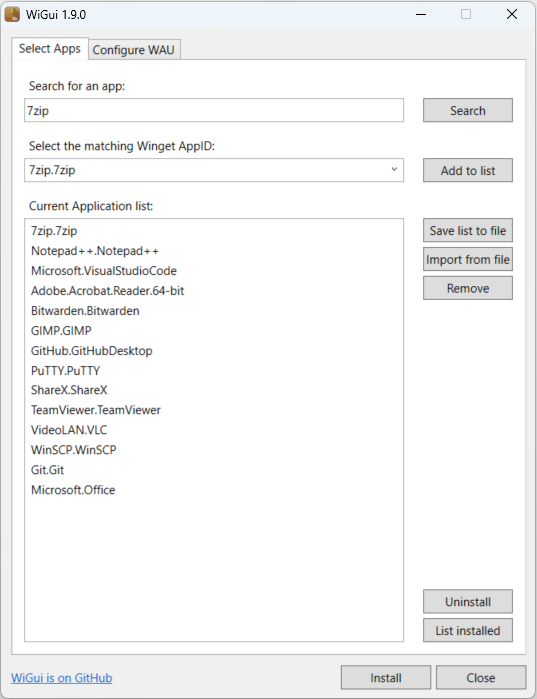537x699 pixels.
Task: Switch to the Configure WAU tab
Action: pos(134,49)
